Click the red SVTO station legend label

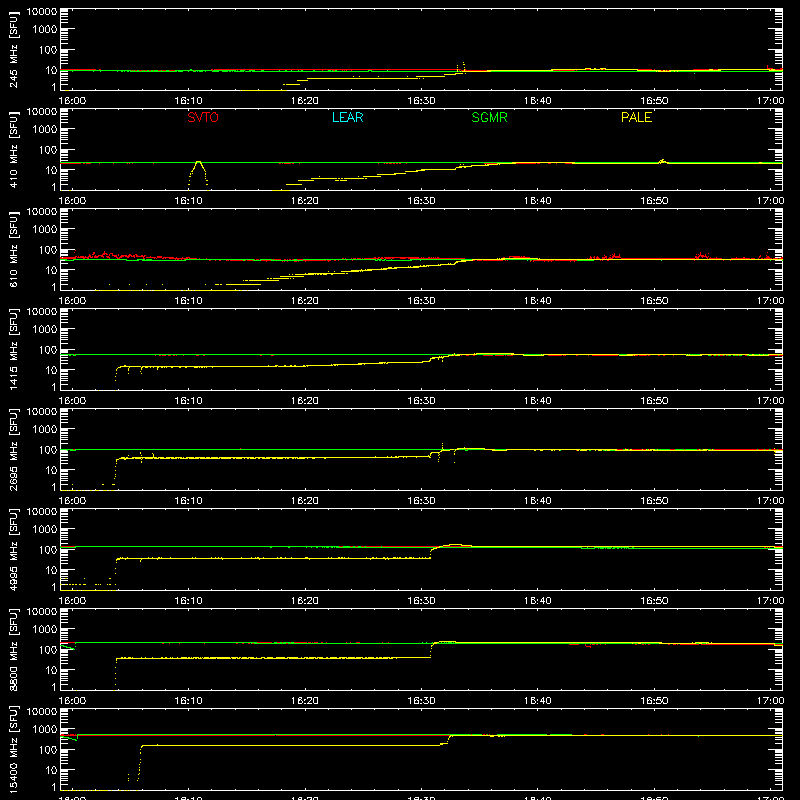pyautogui.click(x=203, y=117)
